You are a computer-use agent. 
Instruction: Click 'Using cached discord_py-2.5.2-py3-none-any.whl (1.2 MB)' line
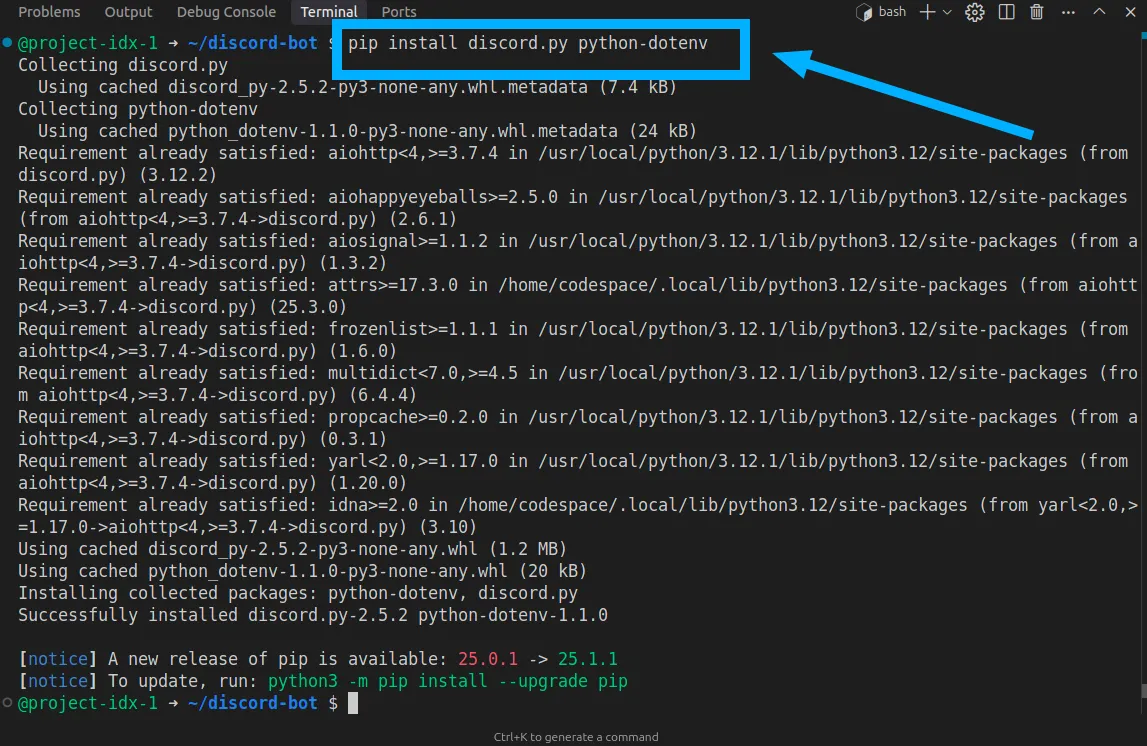pyautogui.click(x=293, y=549)
